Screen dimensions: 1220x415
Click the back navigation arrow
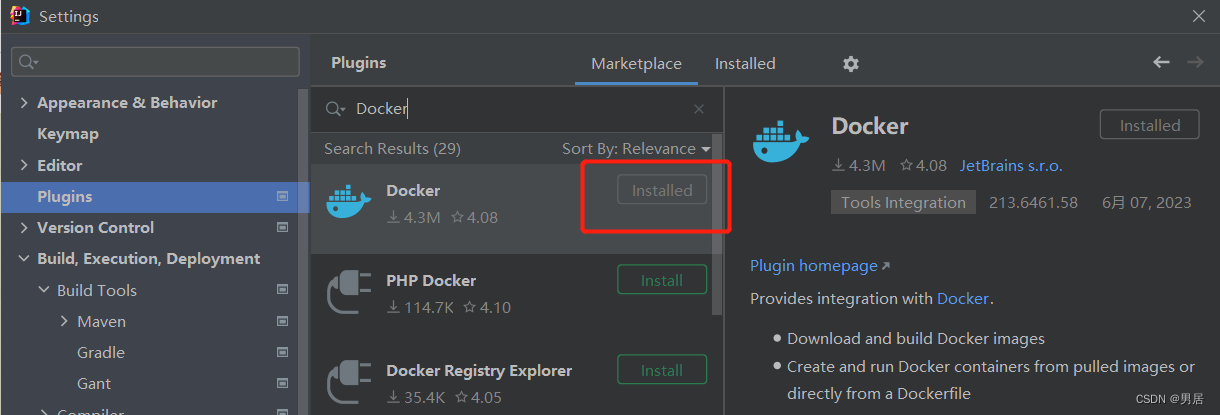(1161, 62)
